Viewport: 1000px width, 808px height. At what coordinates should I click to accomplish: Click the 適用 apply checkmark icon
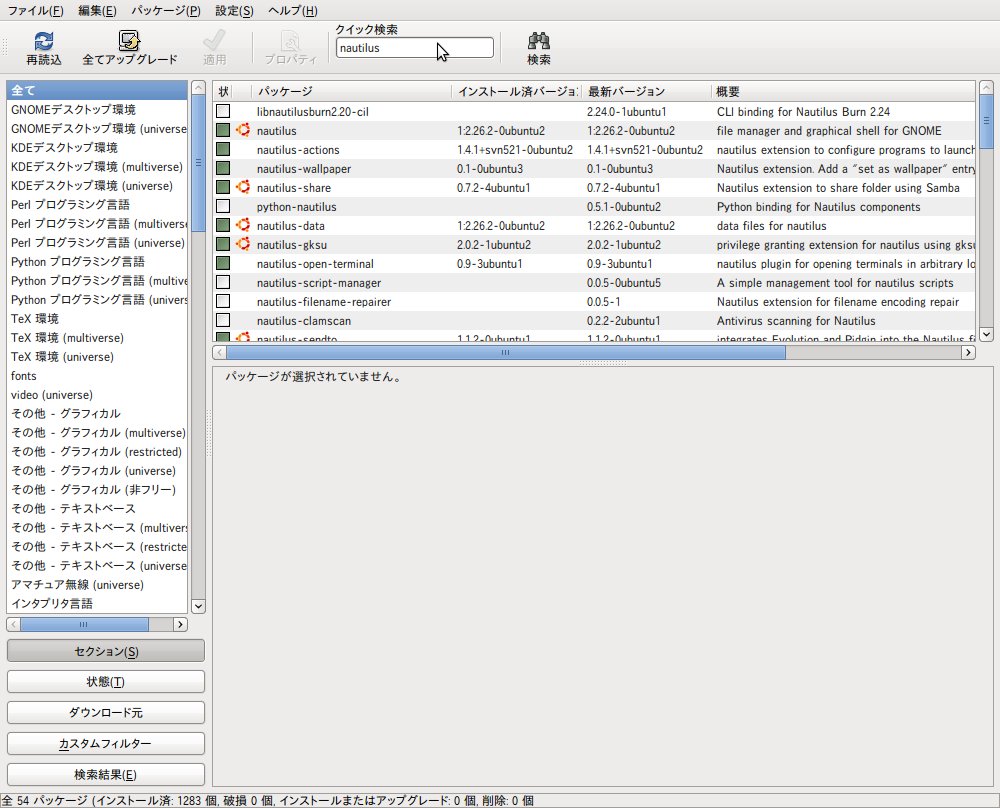point(214,41)
